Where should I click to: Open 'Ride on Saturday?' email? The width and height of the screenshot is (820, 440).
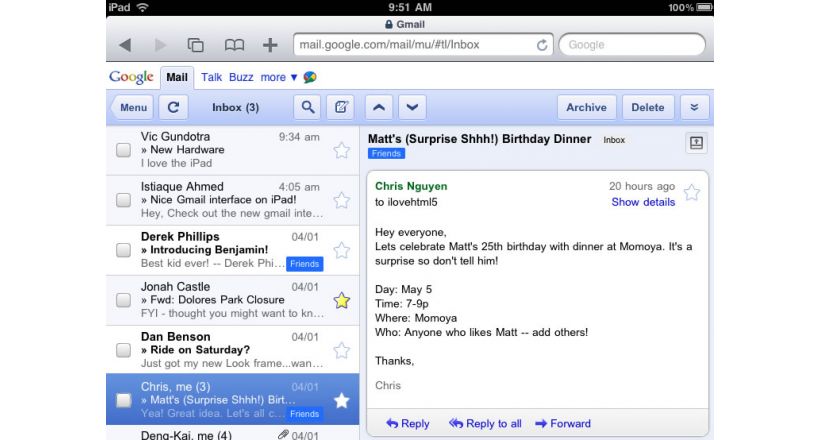click(x=233, y=350)
